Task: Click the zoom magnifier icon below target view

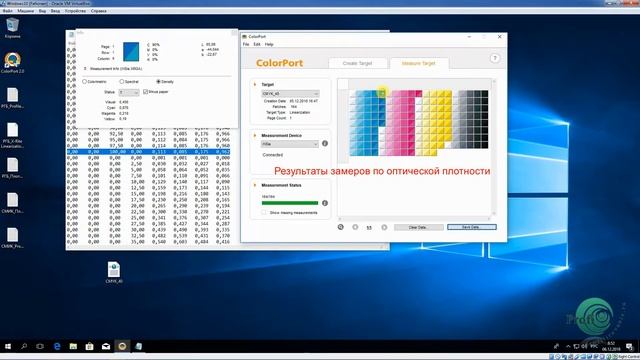Action: pyautogui.click(x=341, y=227)
